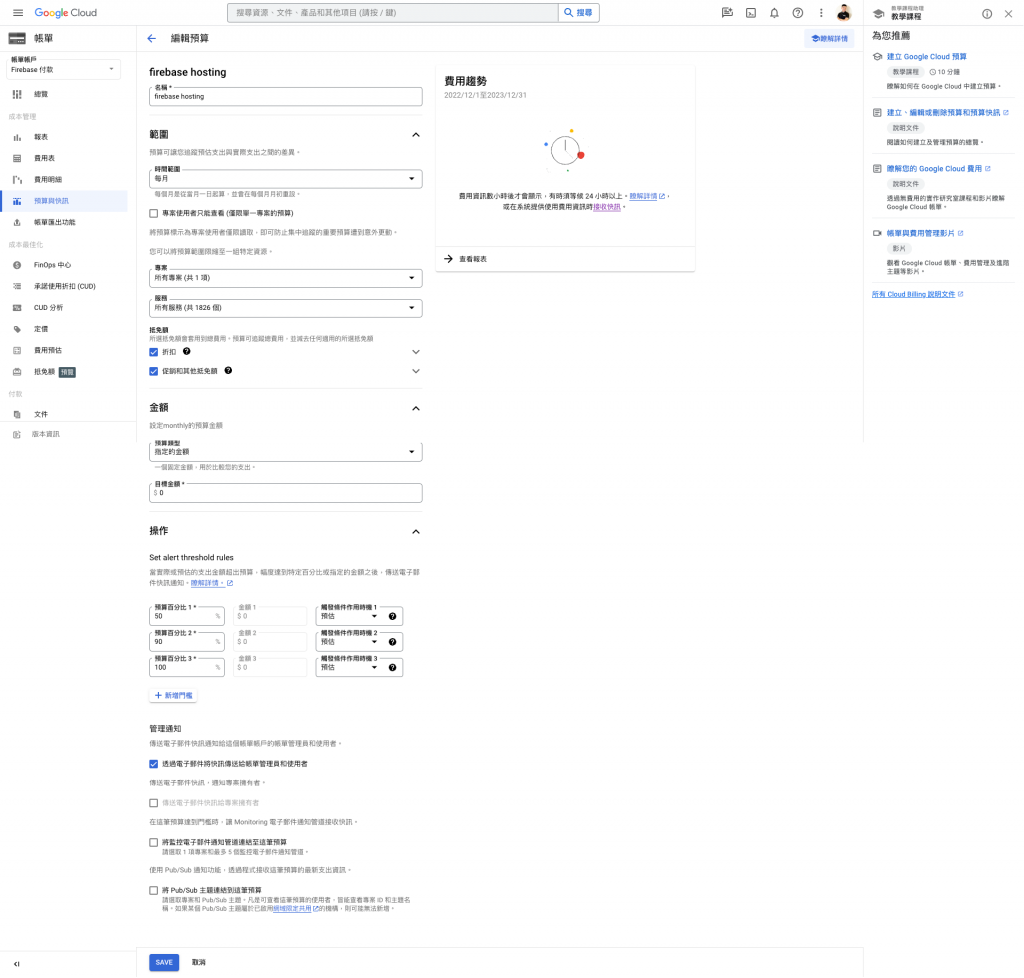
Task: Expand the 折扣 details chevron
Action: point(415,352)
